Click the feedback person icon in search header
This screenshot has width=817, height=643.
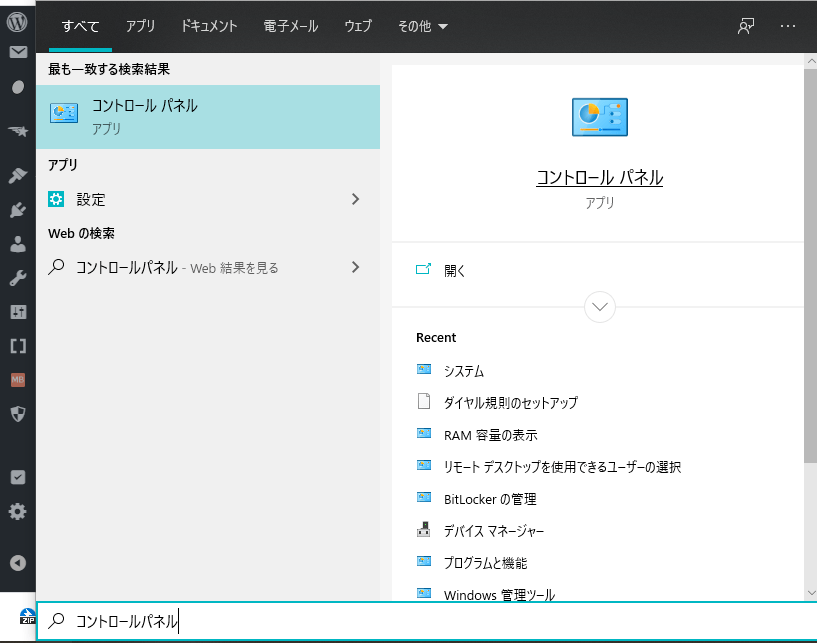click(746, 26)
